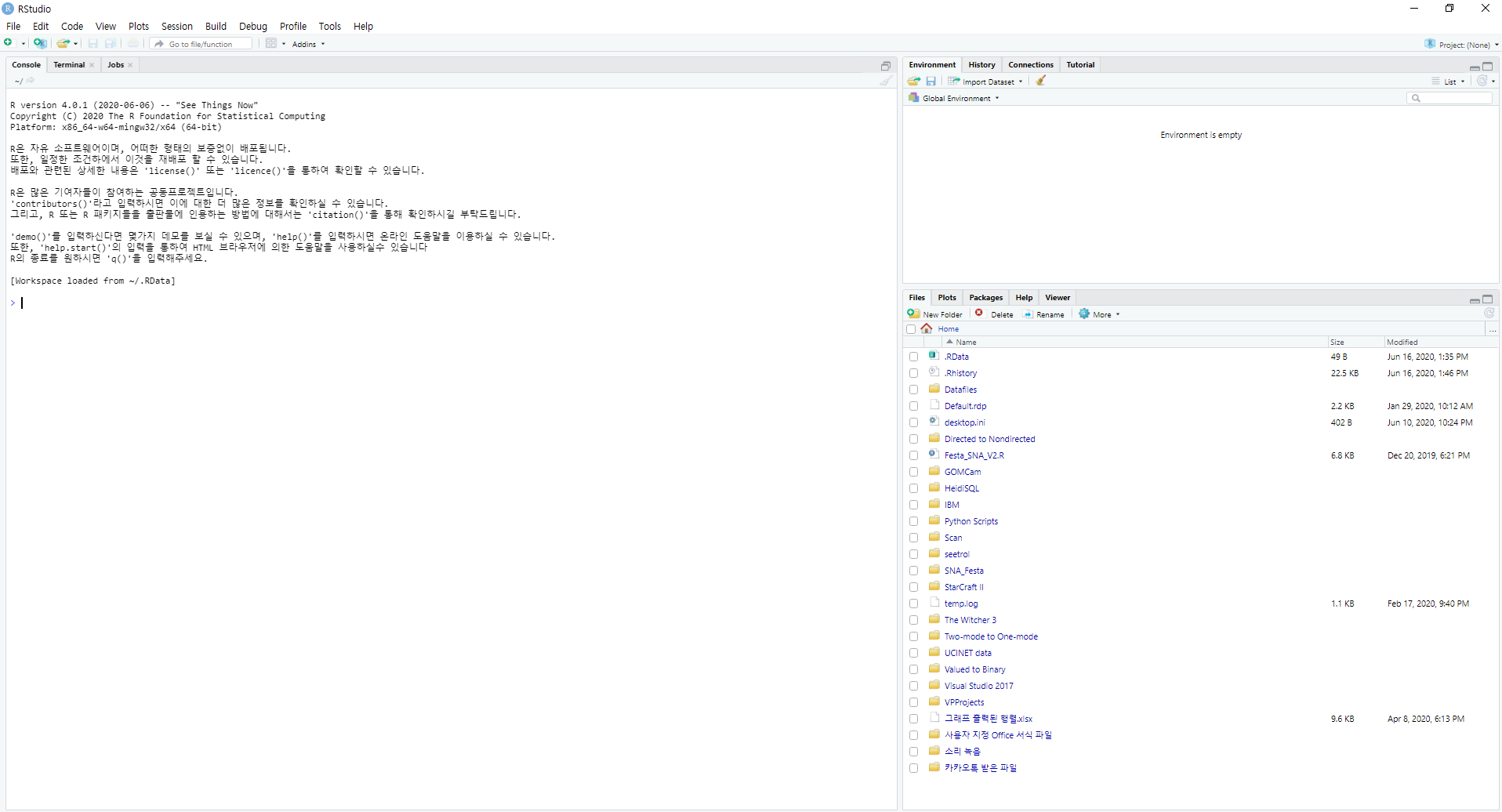Check the UCINET data folder checkbox
This screenshot has height=812, width=1502.
click(x=913, y=653)
